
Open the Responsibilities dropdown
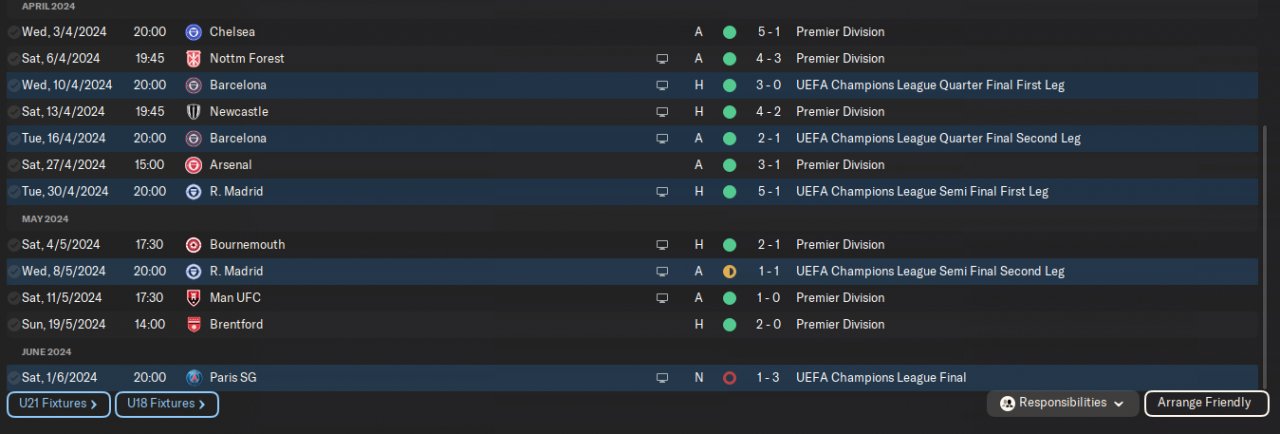click(x=1062, y=403)
